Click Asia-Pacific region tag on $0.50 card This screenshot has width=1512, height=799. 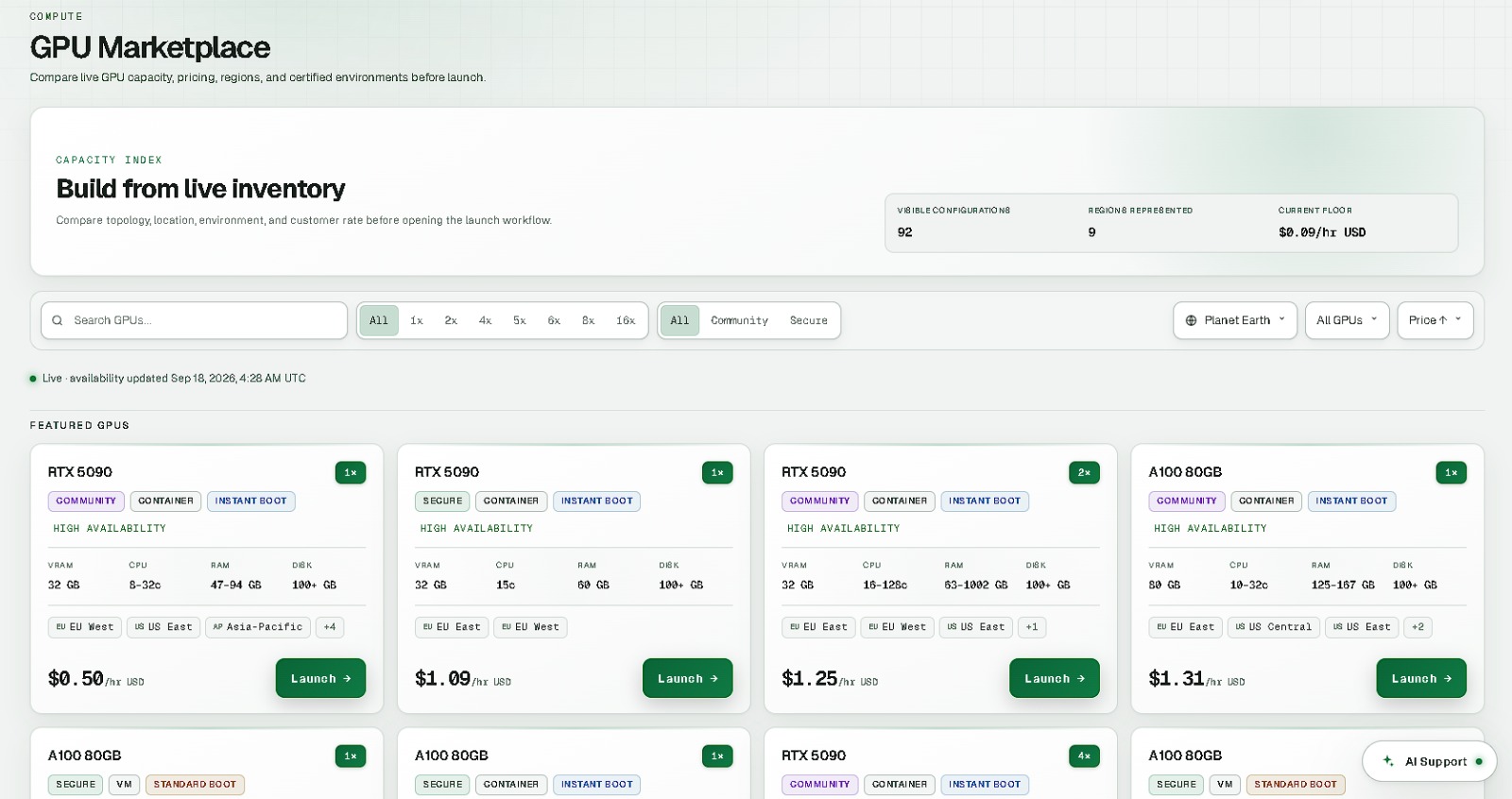click(x=258, y=627)
